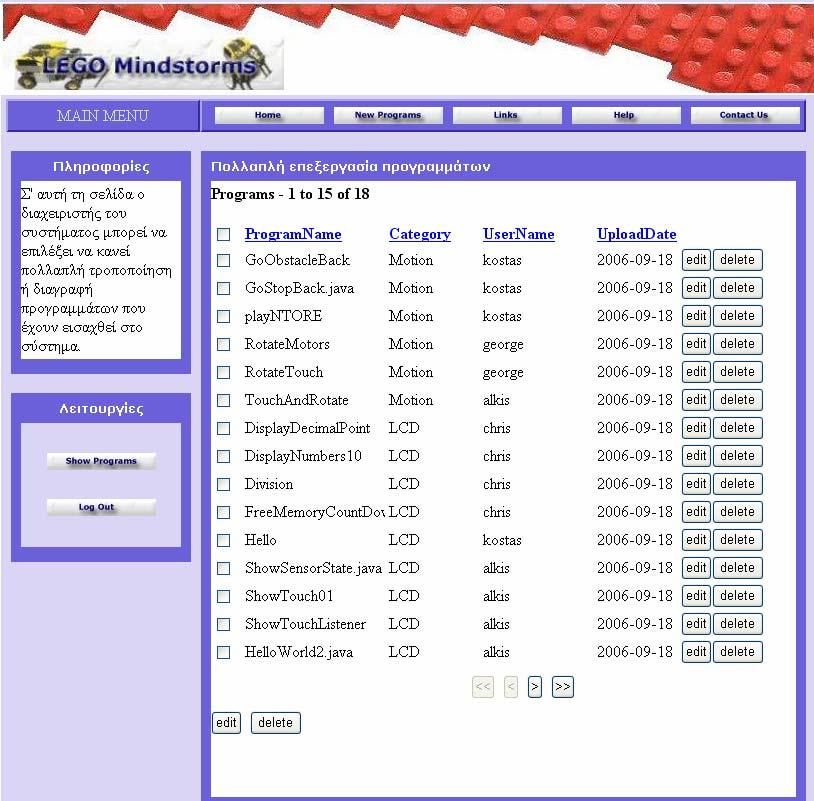This screenshot has width=814, height=801.
Task: Select the playNTORE row checkbox
Action: (x=223, y=316)
